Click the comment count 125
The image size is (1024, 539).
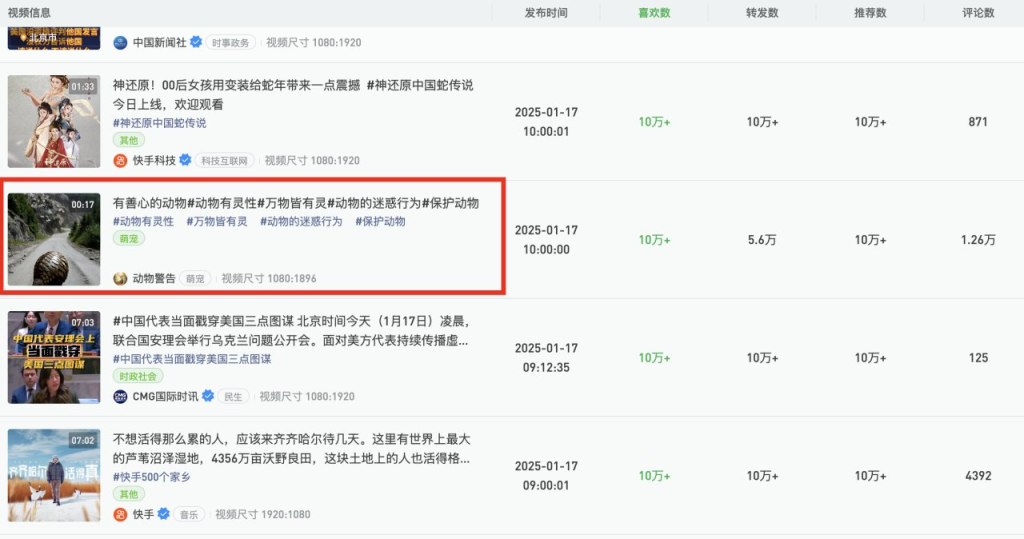tap(978, 357)
